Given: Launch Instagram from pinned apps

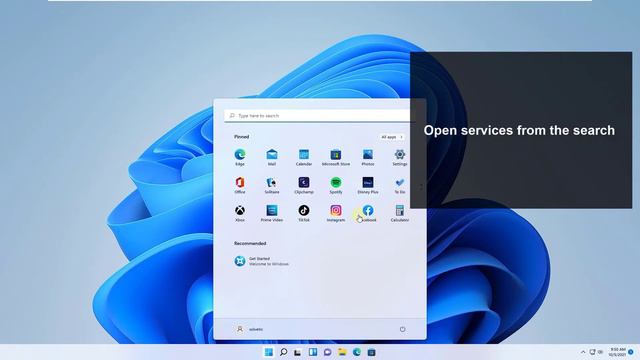Looking at the screenshot, I should coord(336,213).
